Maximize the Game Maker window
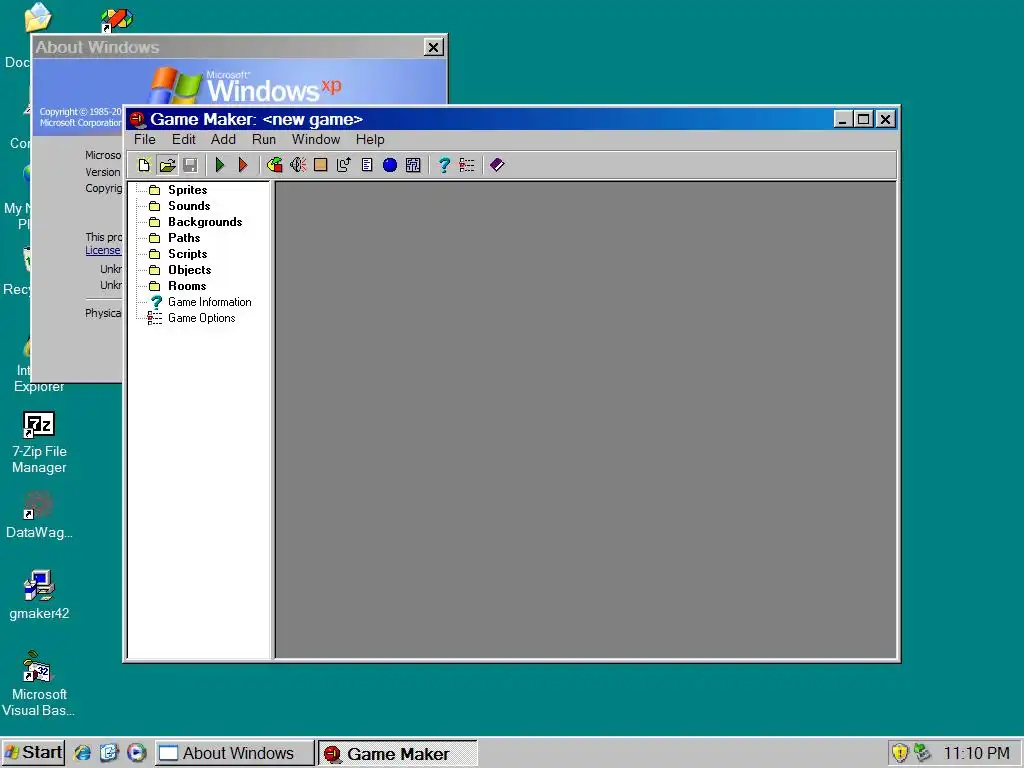The image size is (1024, 768). coord(863,120)
